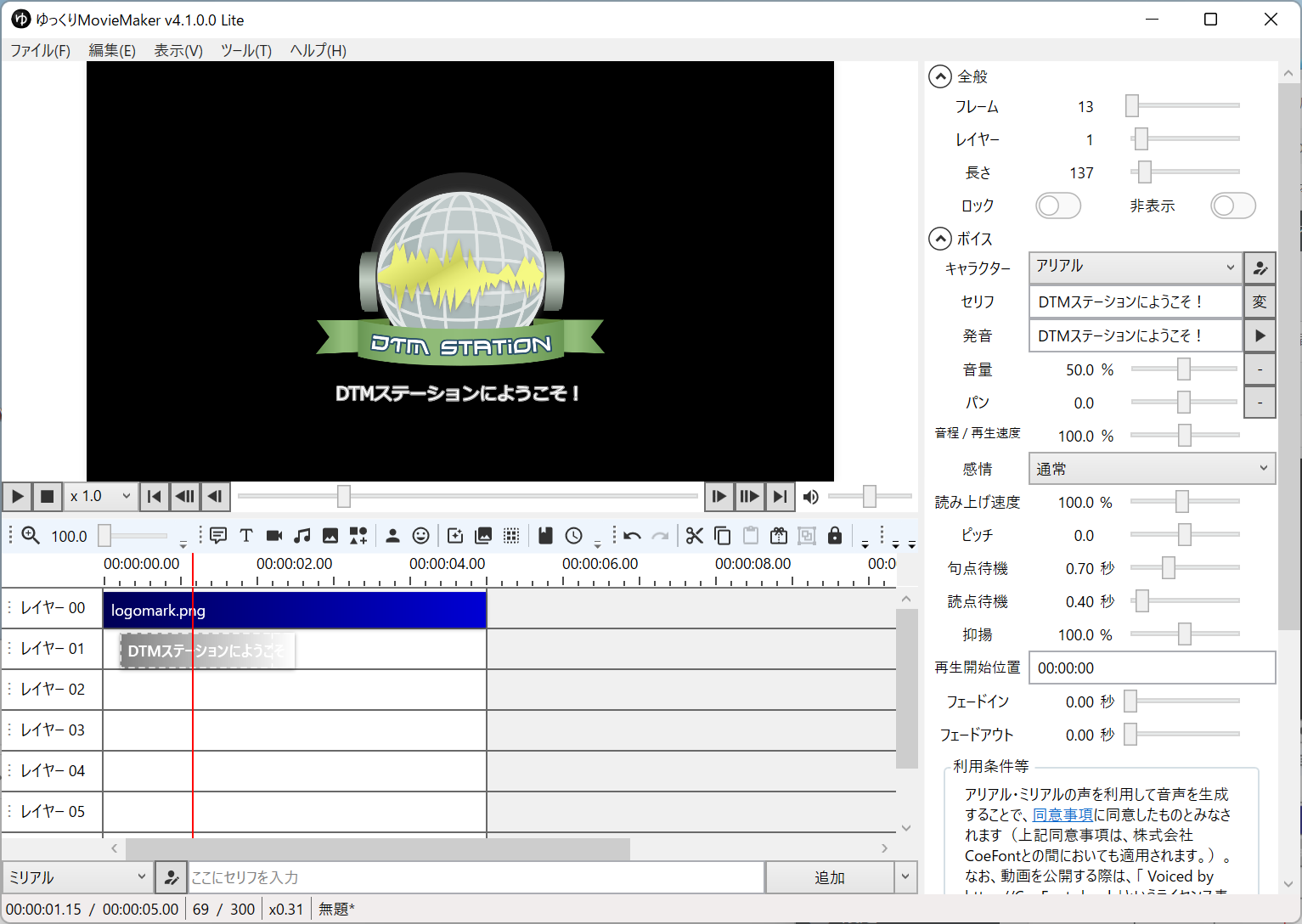This screenshot has width=1302, height=924.
Task: Click the dotted grid toolbar icon
Action: (x=511, y=535)
